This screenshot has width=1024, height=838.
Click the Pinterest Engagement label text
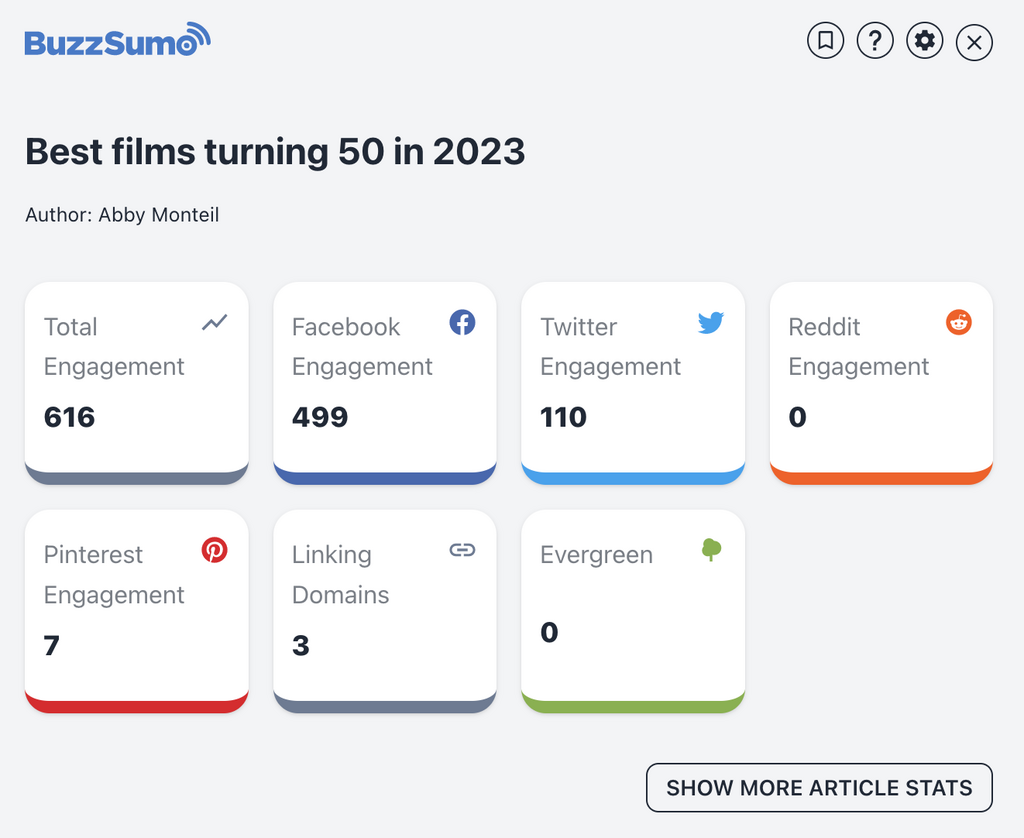(114, 575)
